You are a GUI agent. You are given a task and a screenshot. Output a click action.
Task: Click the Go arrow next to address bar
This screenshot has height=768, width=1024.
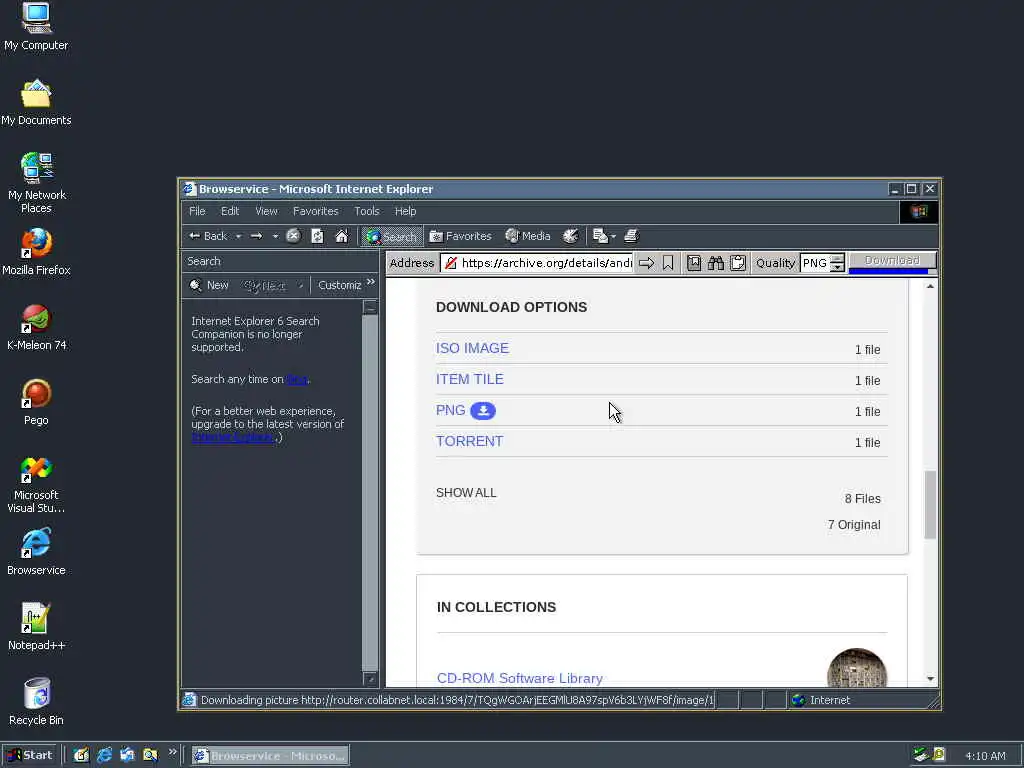click(647, 263)
